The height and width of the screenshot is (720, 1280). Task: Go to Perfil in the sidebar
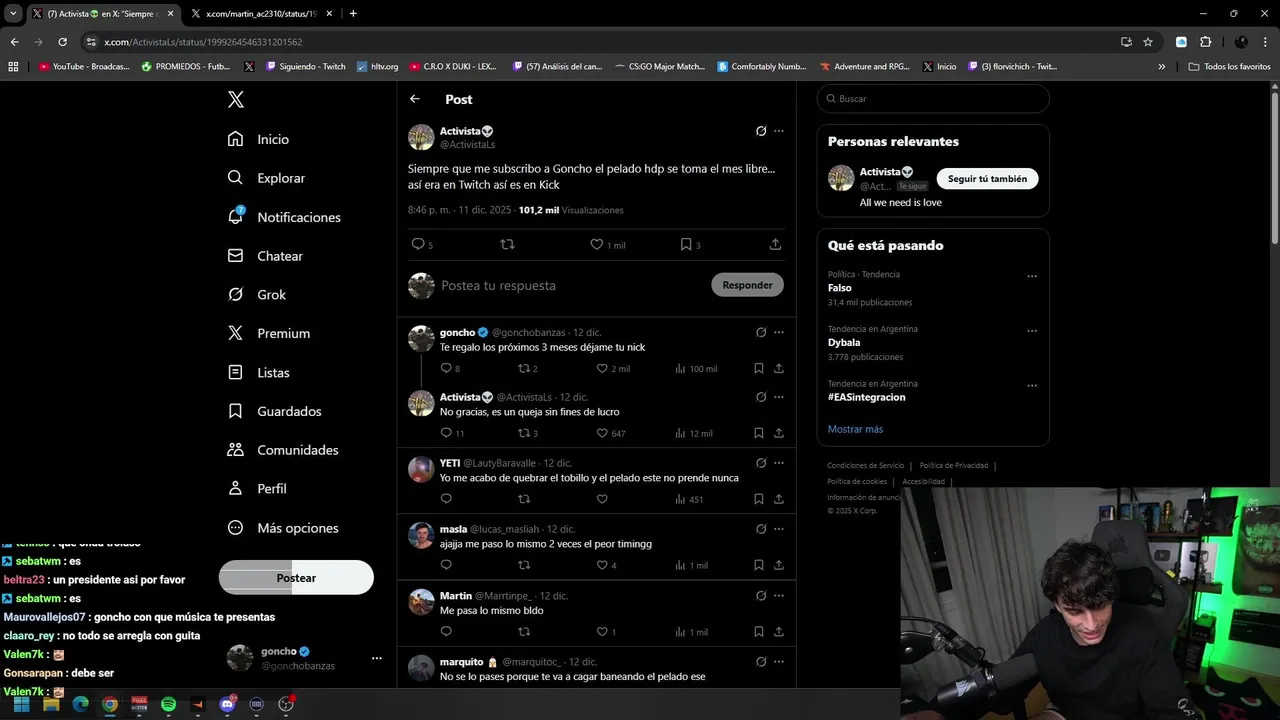click(x=257, y=489)
